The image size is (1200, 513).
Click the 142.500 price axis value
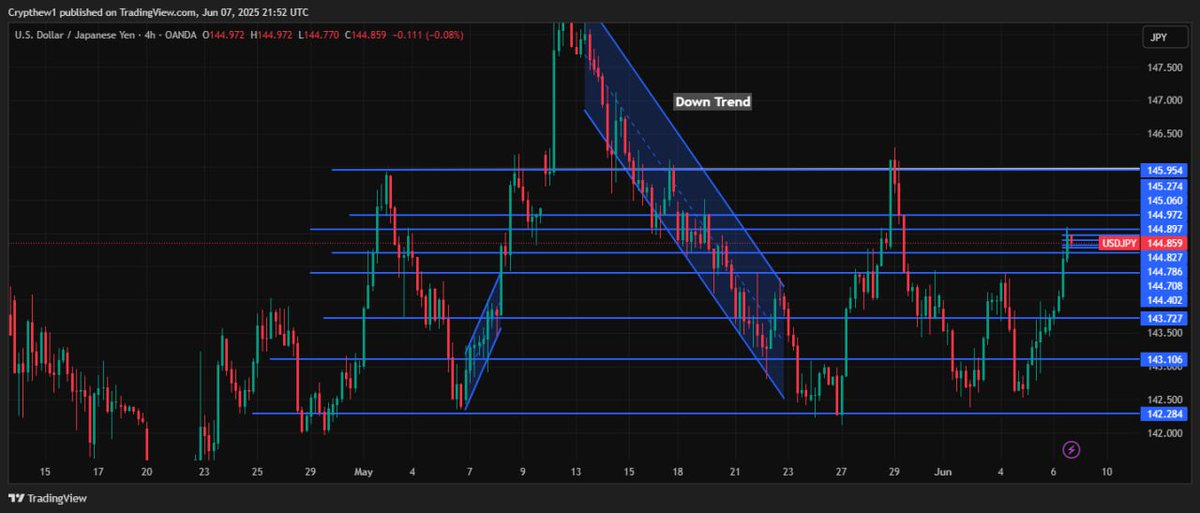click(1166, 400)
